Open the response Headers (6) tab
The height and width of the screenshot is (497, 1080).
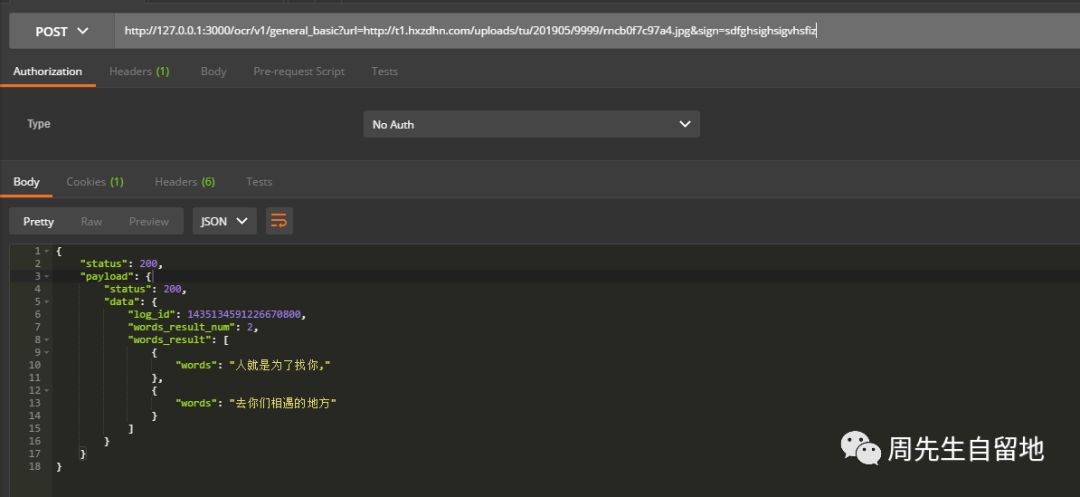(185, 182)
